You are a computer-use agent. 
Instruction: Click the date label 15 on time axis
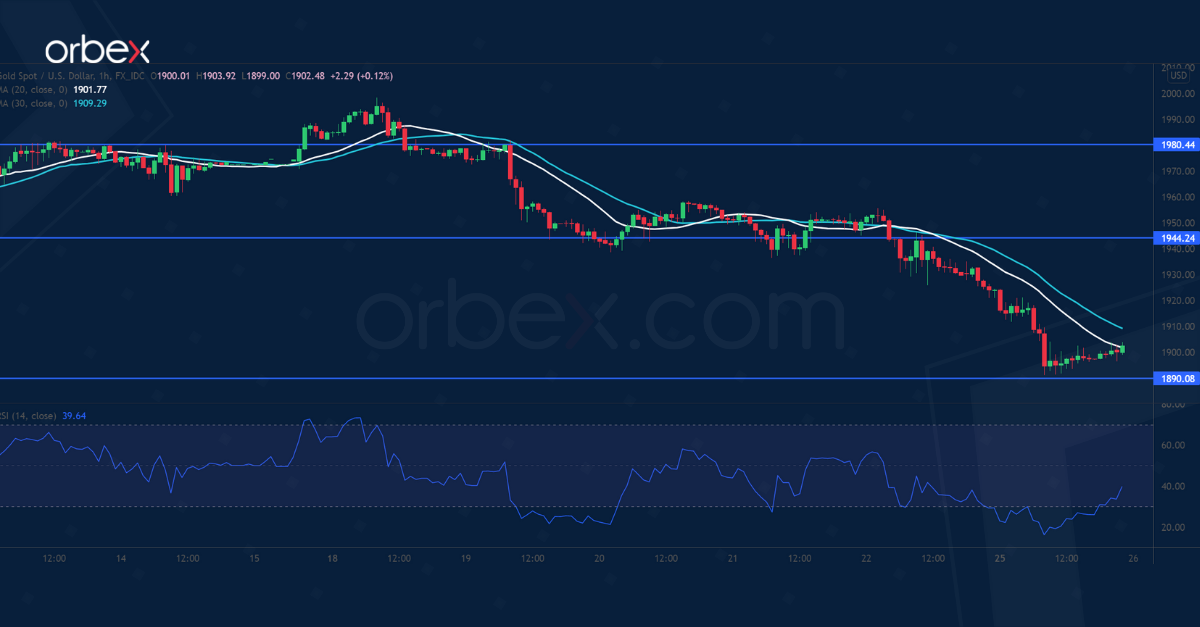pos(254,559)
